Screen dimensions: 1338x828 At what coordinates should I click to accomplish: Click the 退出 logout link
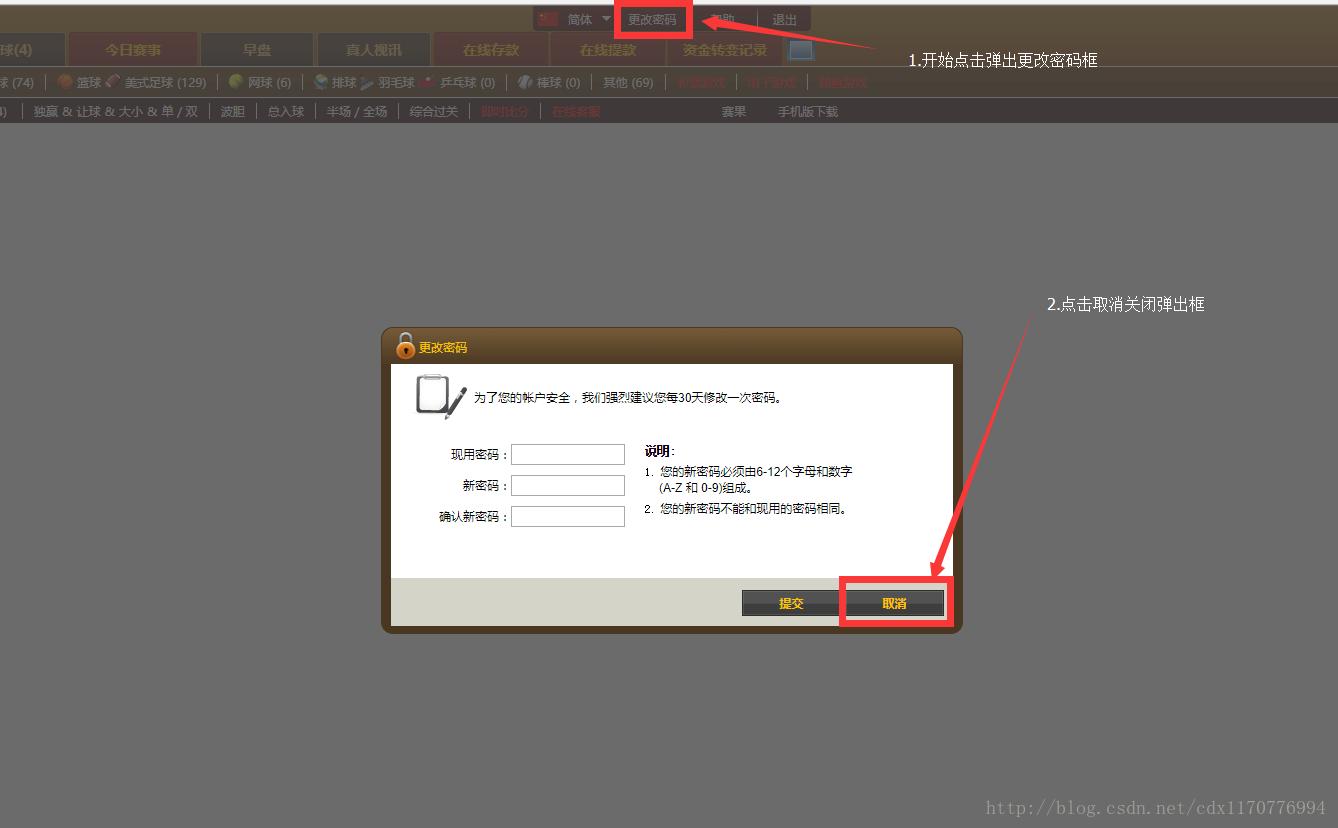pyautogui.click(x=785, y=19)
